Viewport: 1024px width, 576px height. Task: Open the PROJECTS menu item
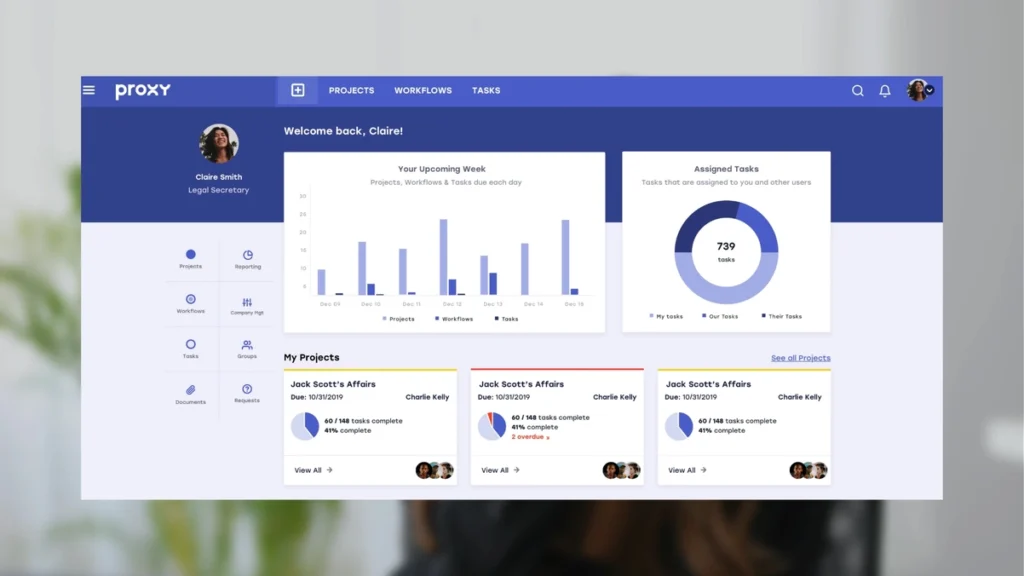(x=351, y=90)
